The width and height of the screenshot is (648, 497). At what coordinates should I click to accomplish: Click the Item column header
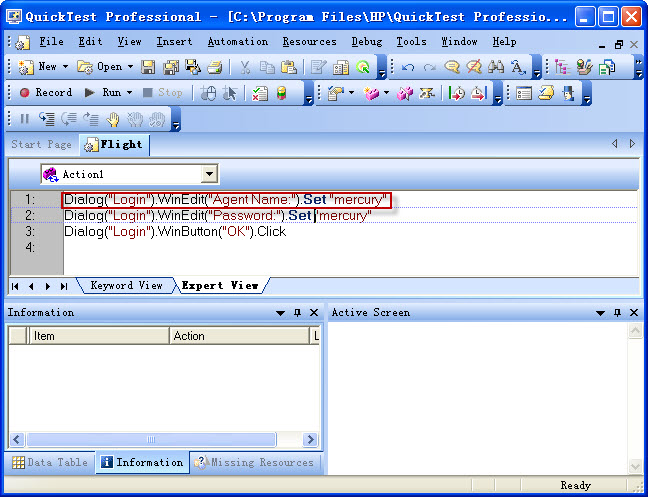(x=98, y=336)
